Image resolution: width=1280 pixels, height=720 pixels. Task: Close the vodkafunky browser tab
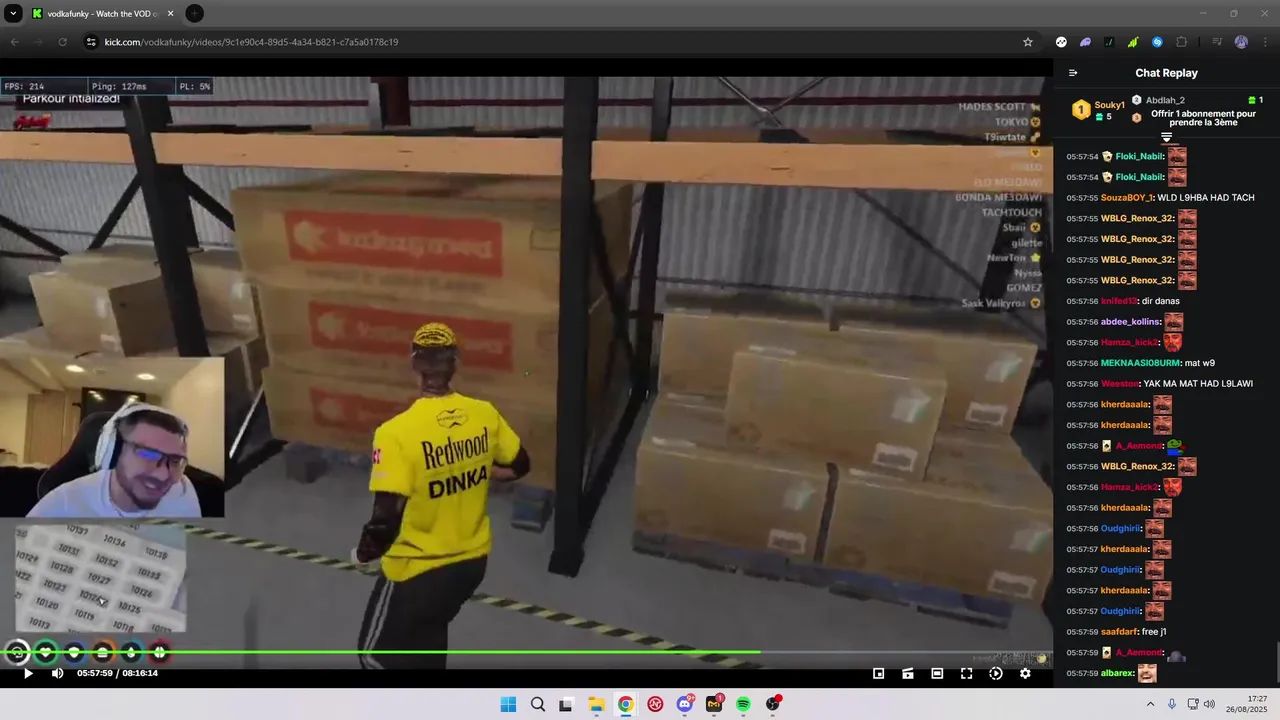point(170,14)
